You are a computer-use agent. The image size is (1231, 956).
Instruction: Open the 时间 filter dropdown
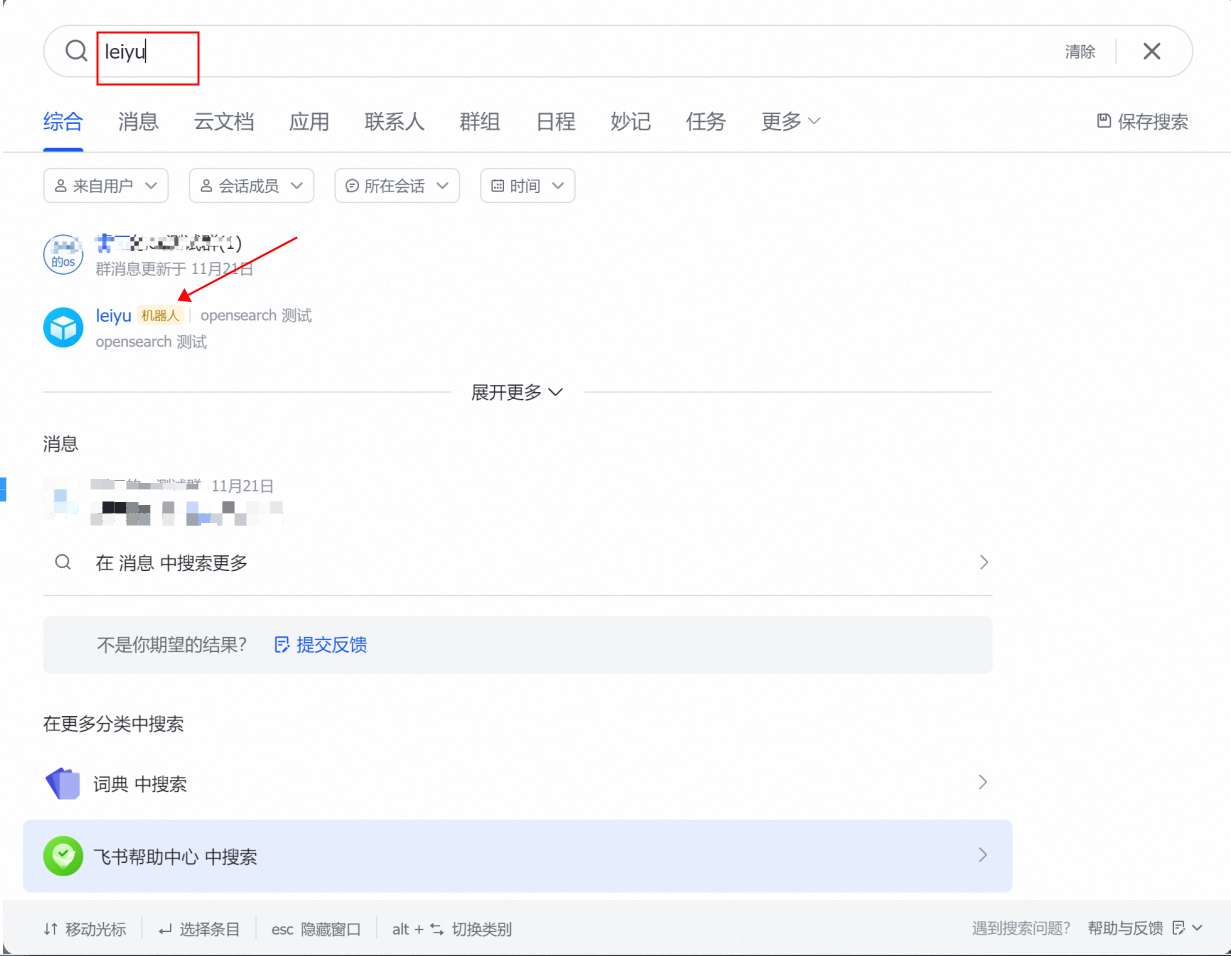point(528,185)
